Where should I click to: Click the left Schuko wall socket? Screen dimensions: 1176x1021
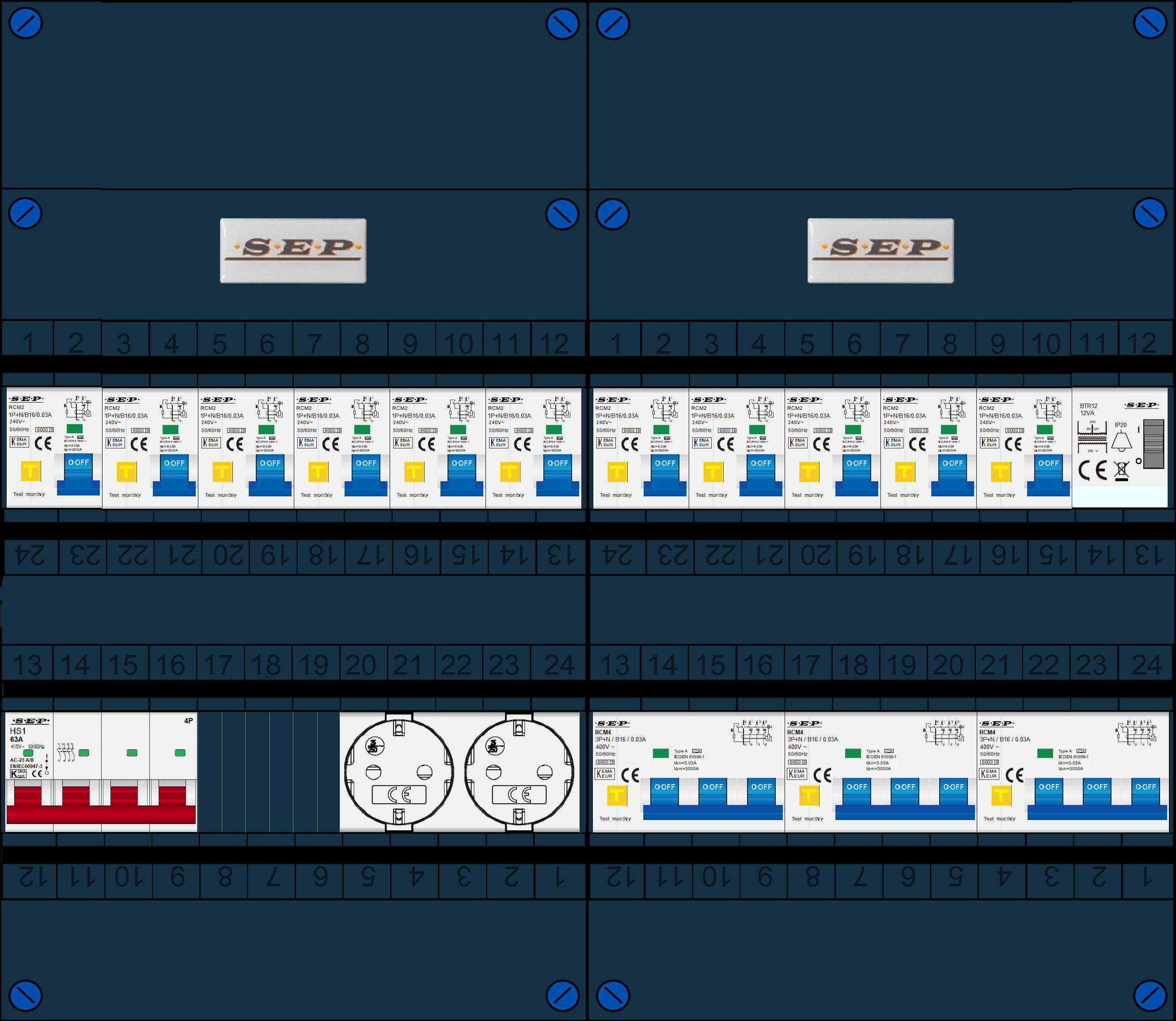tap(399, 772)
